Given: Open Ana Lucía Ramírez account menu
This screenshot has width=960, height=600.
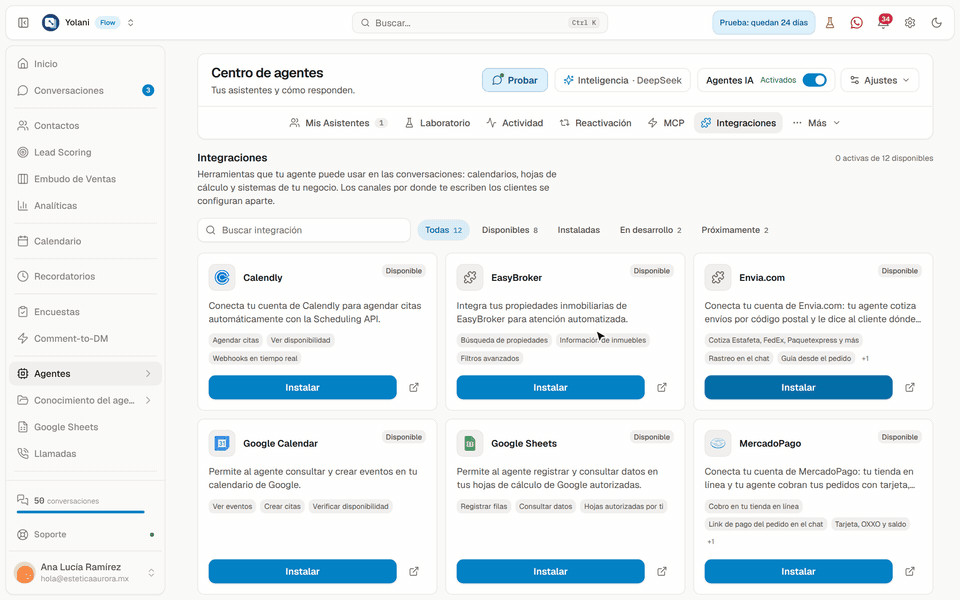Looking at the screenshot, I should pos(85,572).
